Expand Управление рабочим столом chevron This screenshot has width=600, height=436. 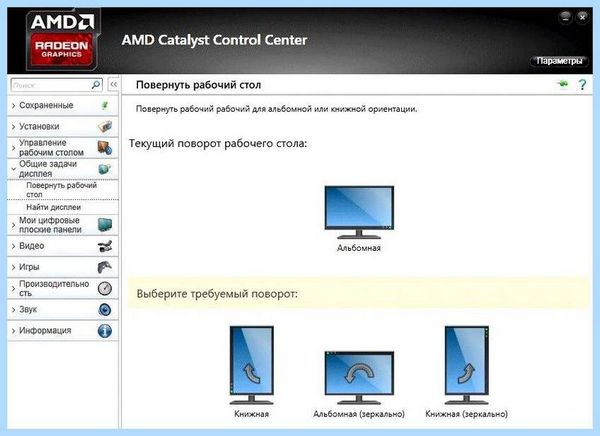(13, 148)
